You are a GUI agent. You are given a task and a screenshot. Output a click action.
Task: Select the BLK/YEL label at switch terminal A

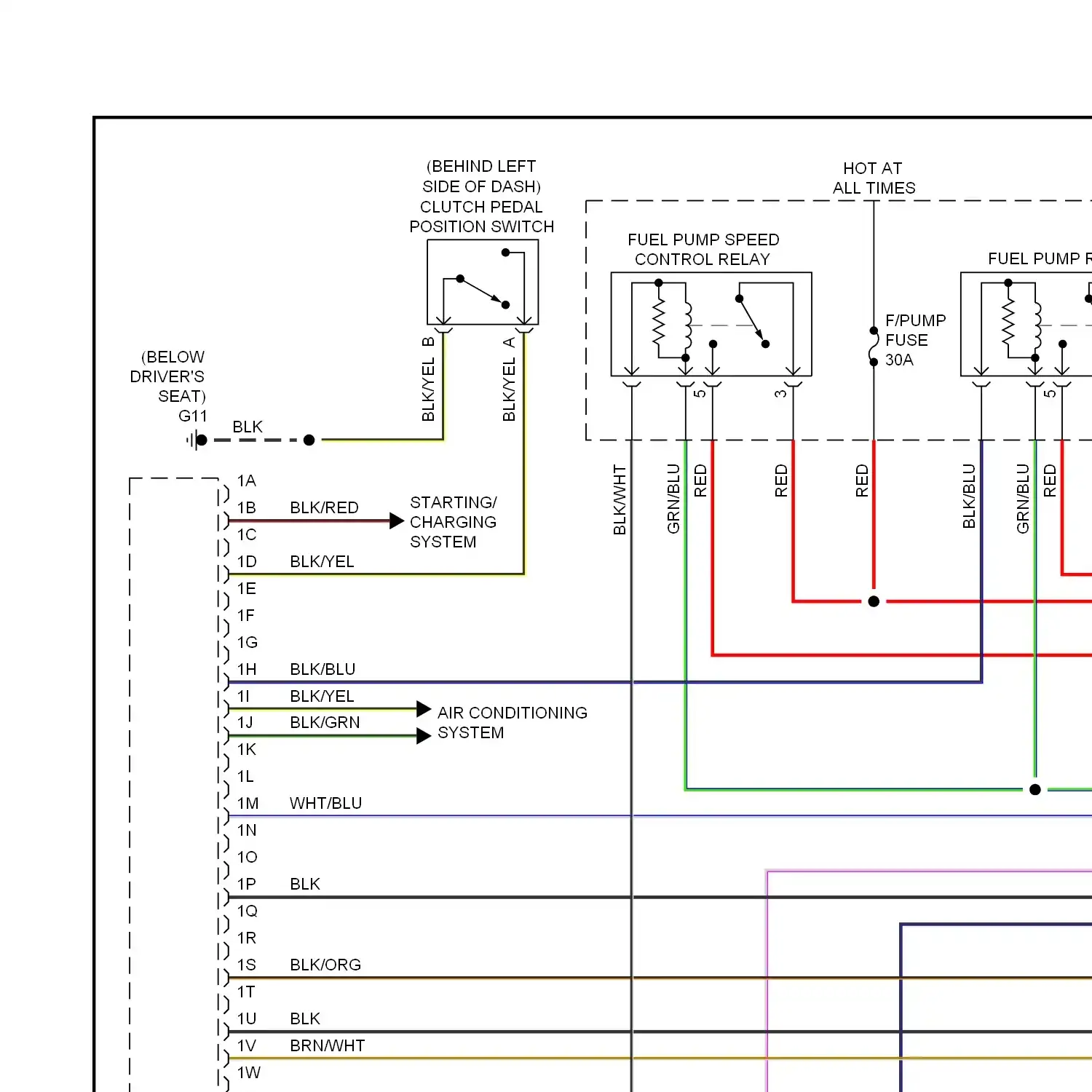509,389
